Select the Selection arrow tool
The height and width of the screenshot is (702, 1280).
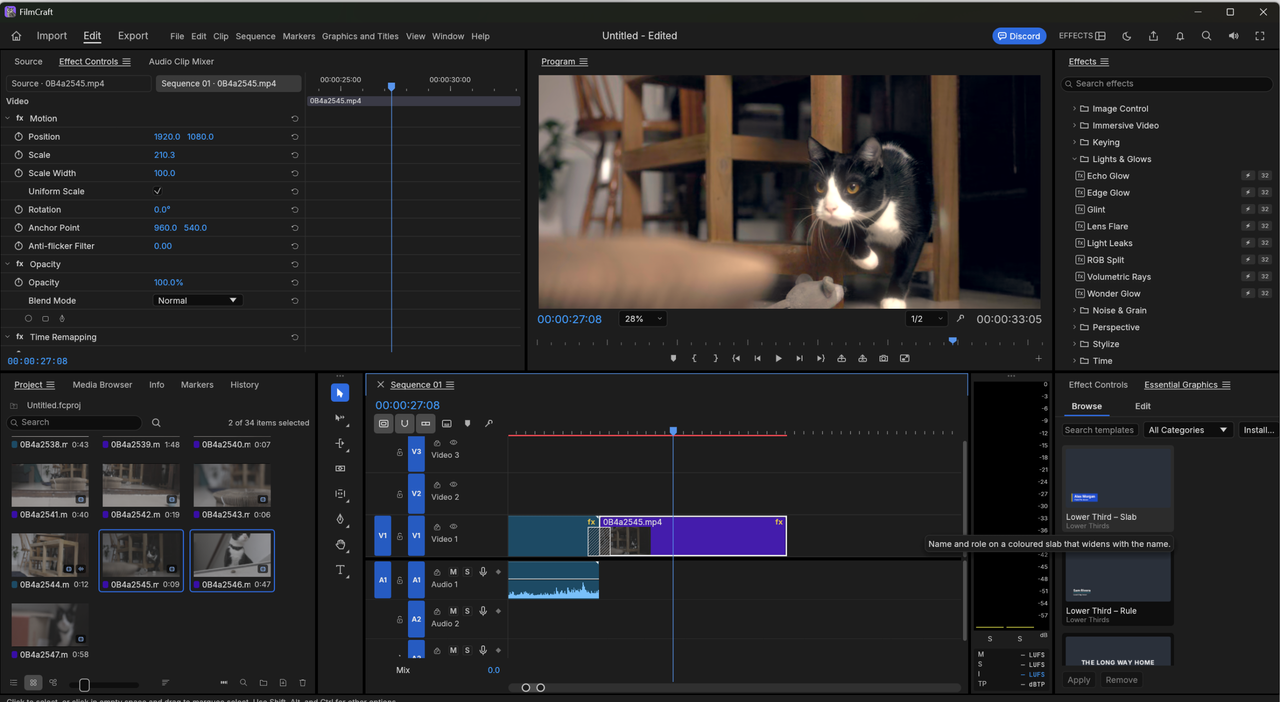[340, 393]
